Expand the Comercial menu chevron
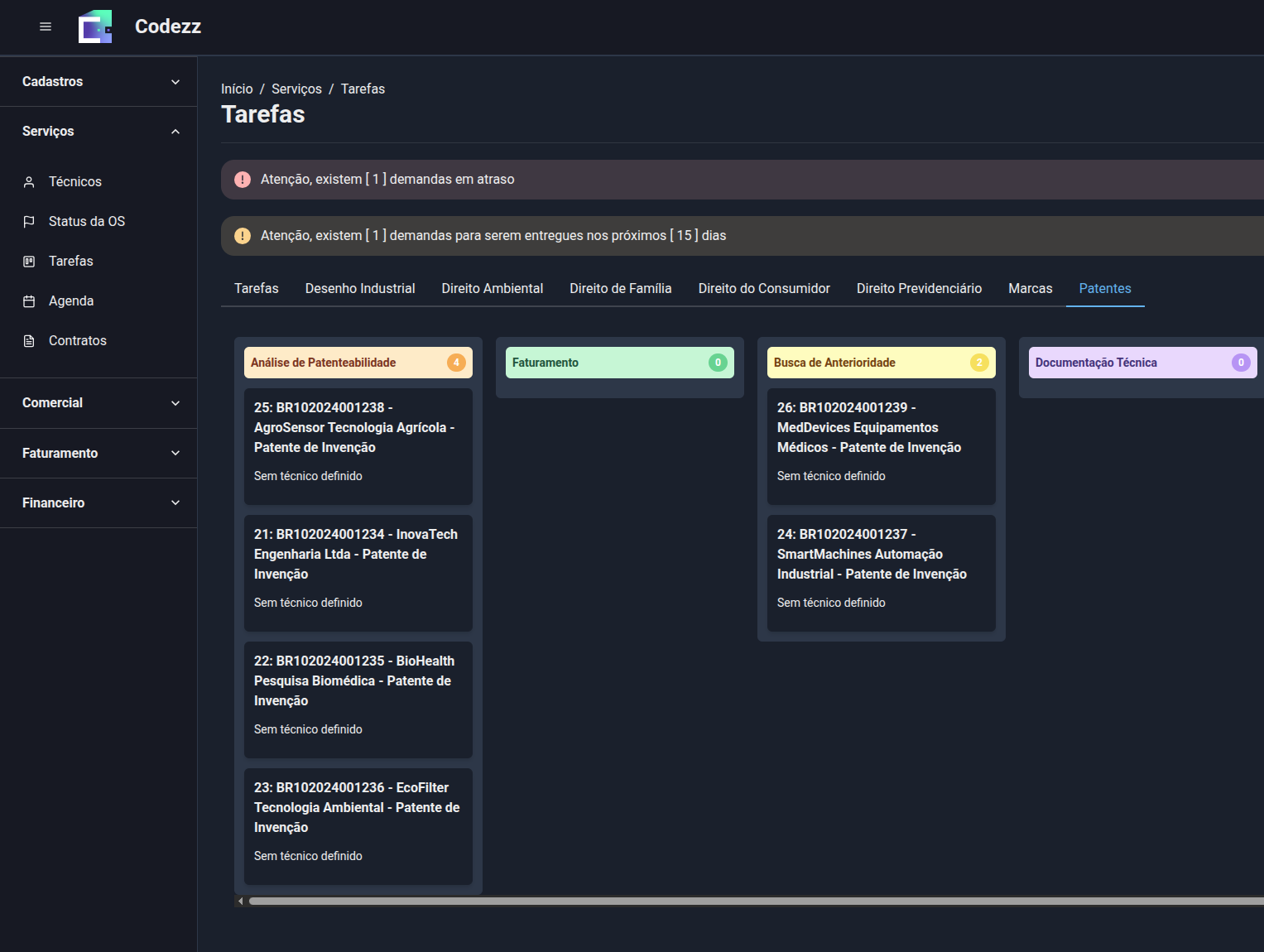The height and width of the screenshot is (952, 1264). 175,403
